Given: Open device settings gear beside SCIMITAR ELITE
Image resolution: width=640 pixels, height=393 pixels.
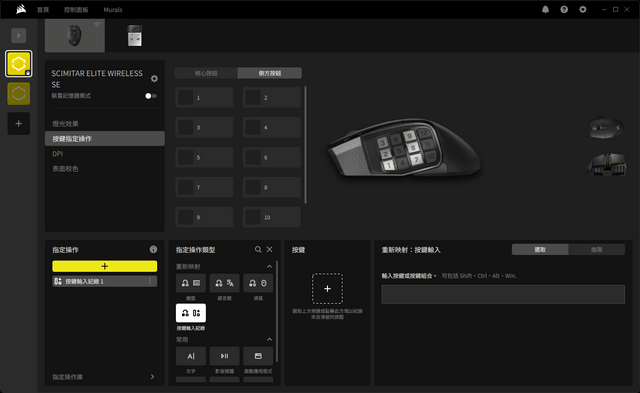Looking at the screenshot, I should (x=154, y=79).
